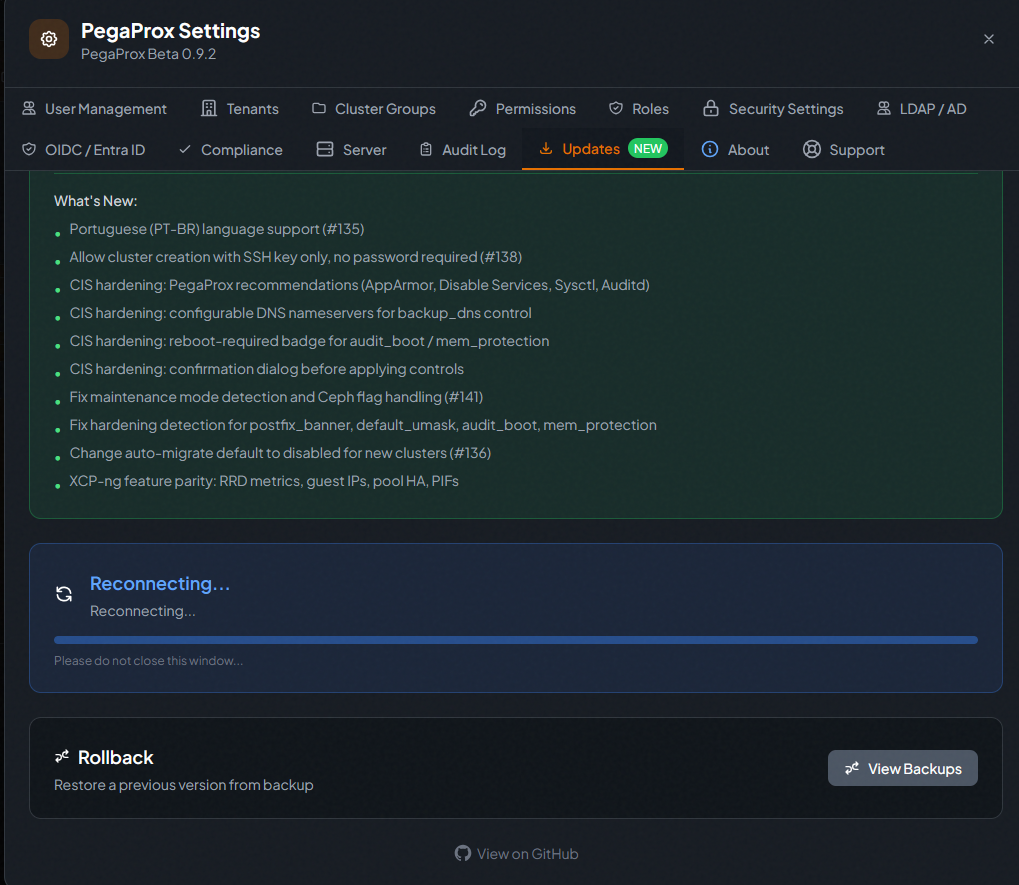Click the GitHub logo icon

(x=463, y=853)
